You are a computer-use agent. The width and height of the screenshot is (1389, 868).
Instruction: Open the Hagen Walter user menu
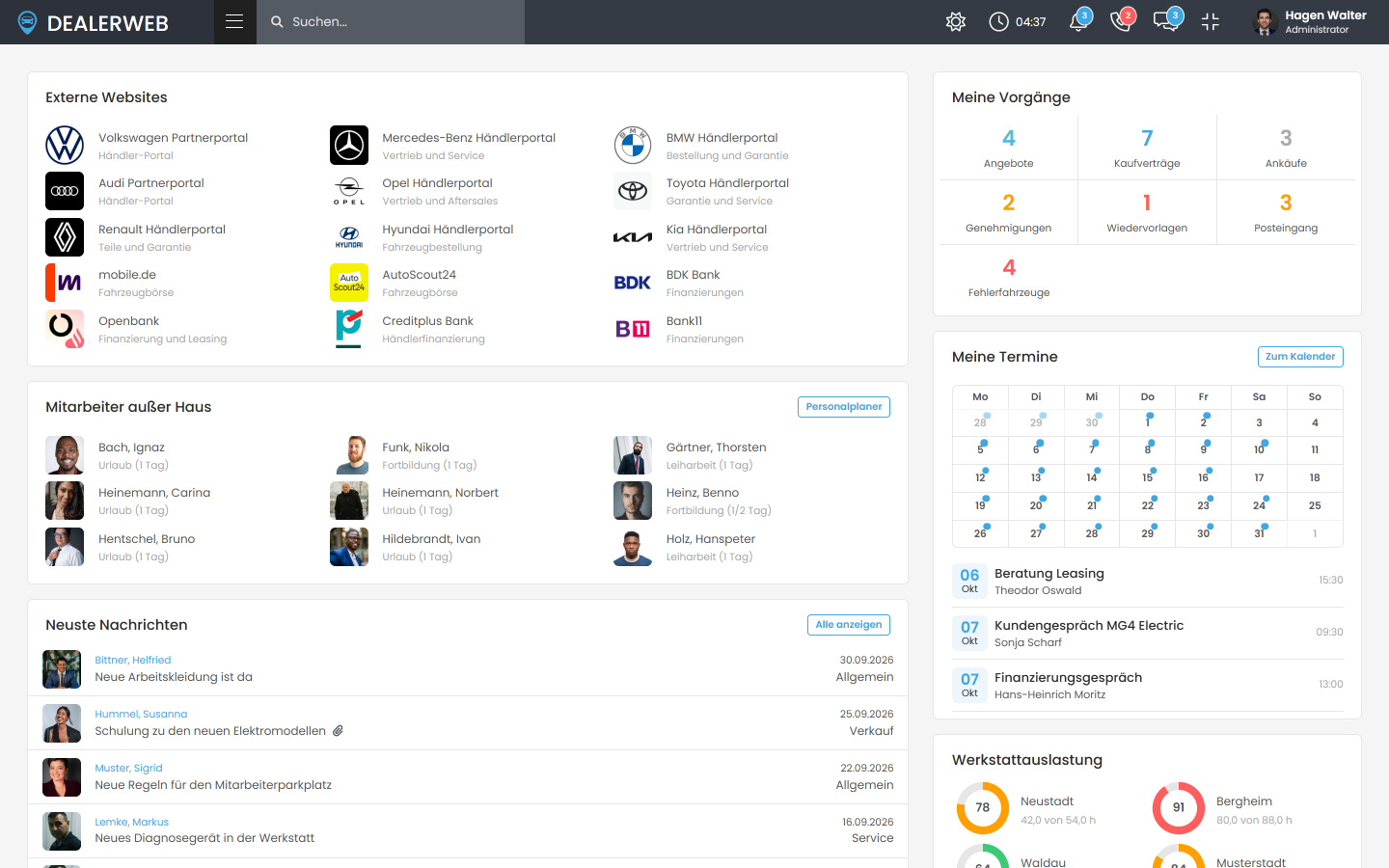tap(1309, 22)
